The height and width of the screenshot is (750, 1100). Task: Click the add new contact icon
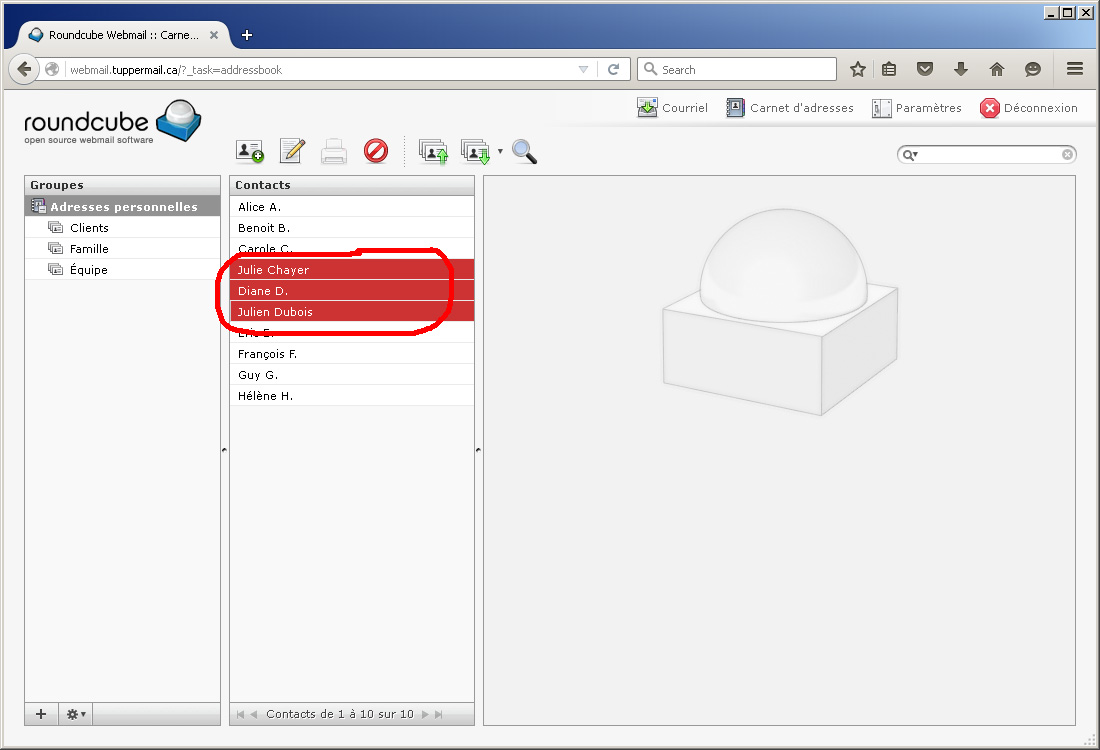tap(249, 151)
